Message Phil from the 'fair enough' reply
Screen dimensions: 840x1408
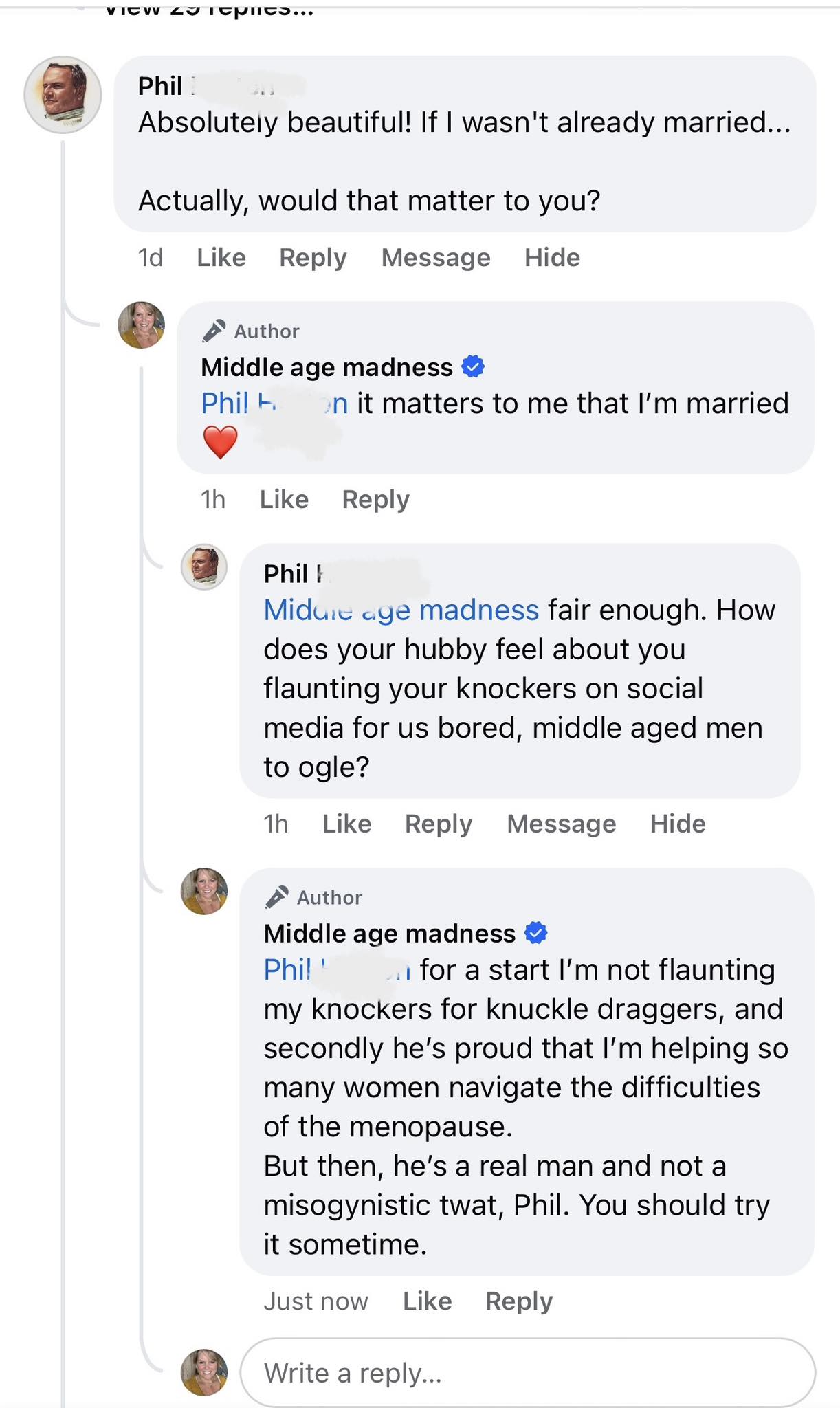562,824
